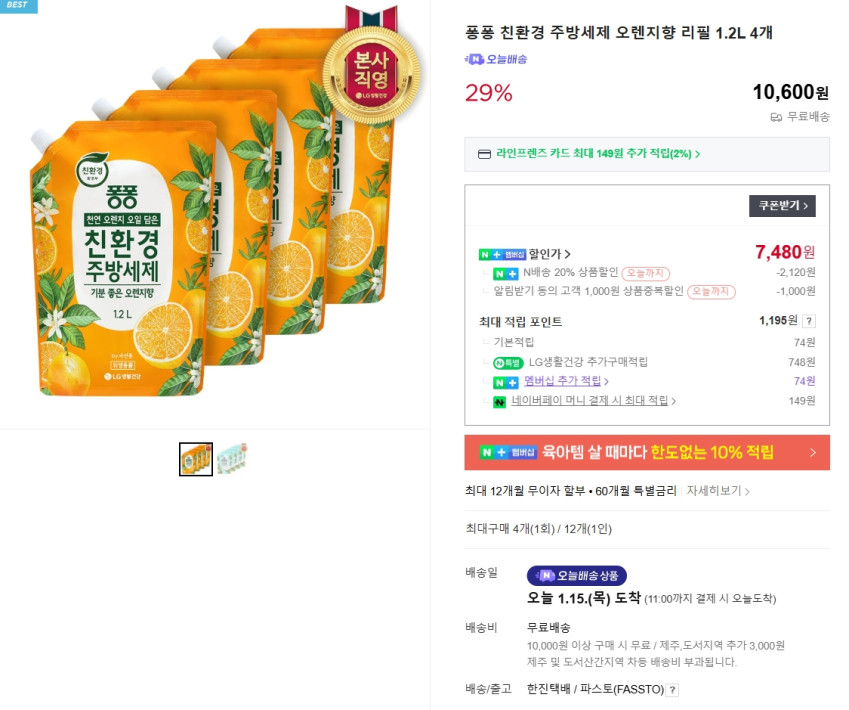This screenshot has height=710, width=849.
Task: Open the 육아템 10% 적립 banner arrow
Action: coord(812,453)
